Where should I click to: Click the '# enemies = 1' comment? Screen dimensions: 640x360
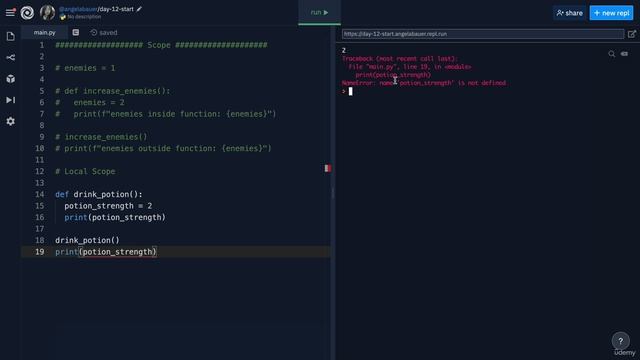pyautogui.click(x=85, y=68)
